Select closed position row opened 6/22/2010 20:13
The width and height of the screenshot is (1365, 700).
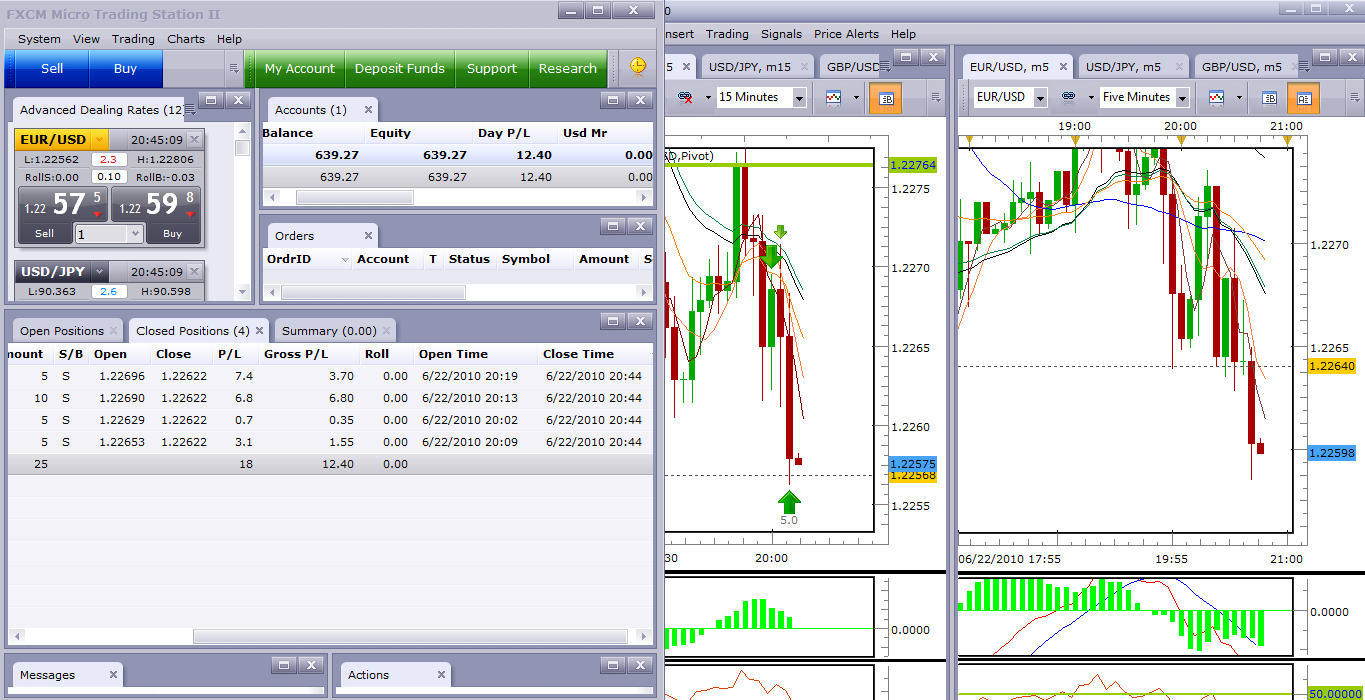click(x=330, y=398)
